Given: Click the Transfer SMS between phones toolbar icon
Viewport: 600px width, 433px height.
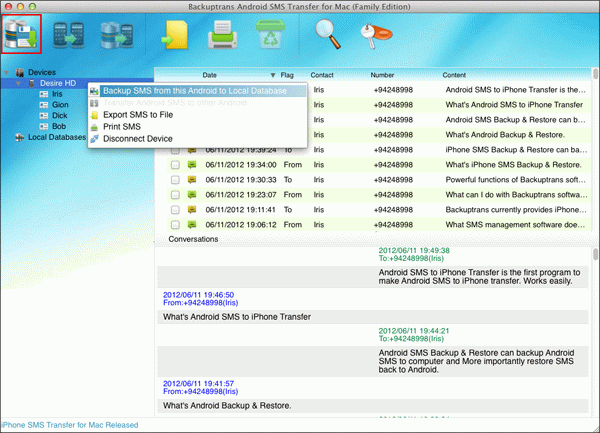Looking at the screenshot, I should [68, 35].
